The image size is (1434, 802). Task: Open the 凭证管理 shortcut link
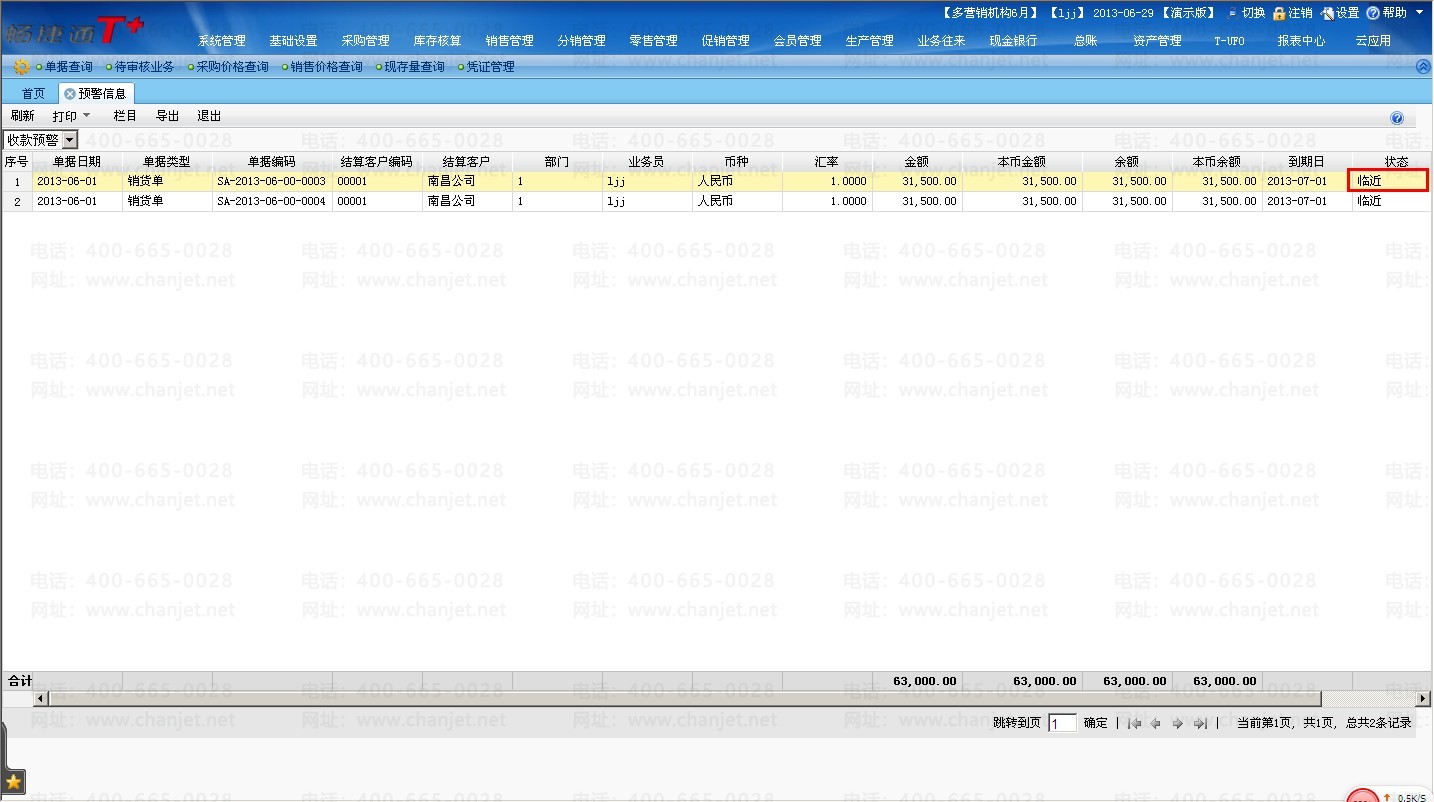click(490, 67)
